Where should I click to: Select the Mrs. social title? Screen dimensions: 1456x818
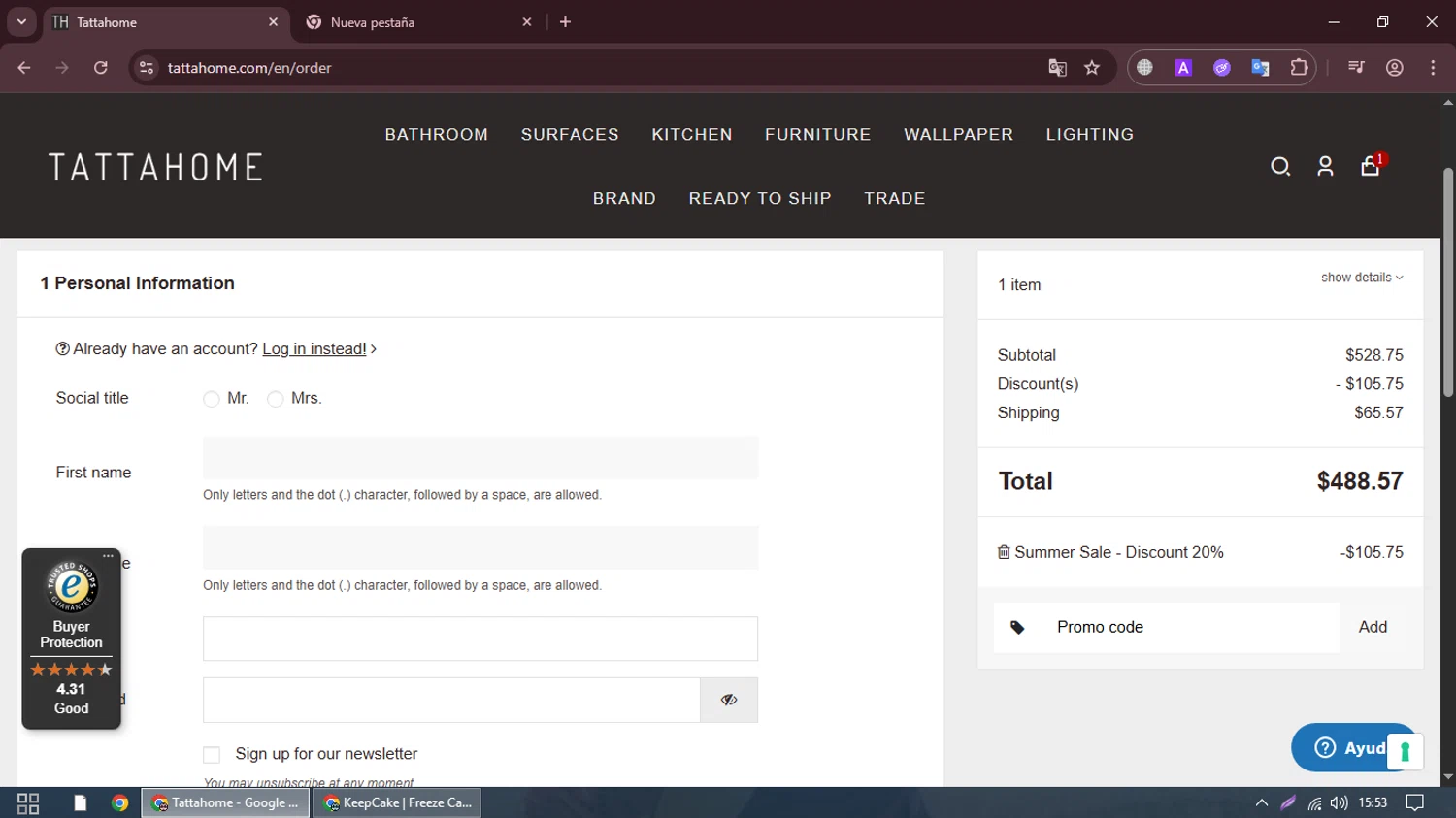tap(276, 399)
